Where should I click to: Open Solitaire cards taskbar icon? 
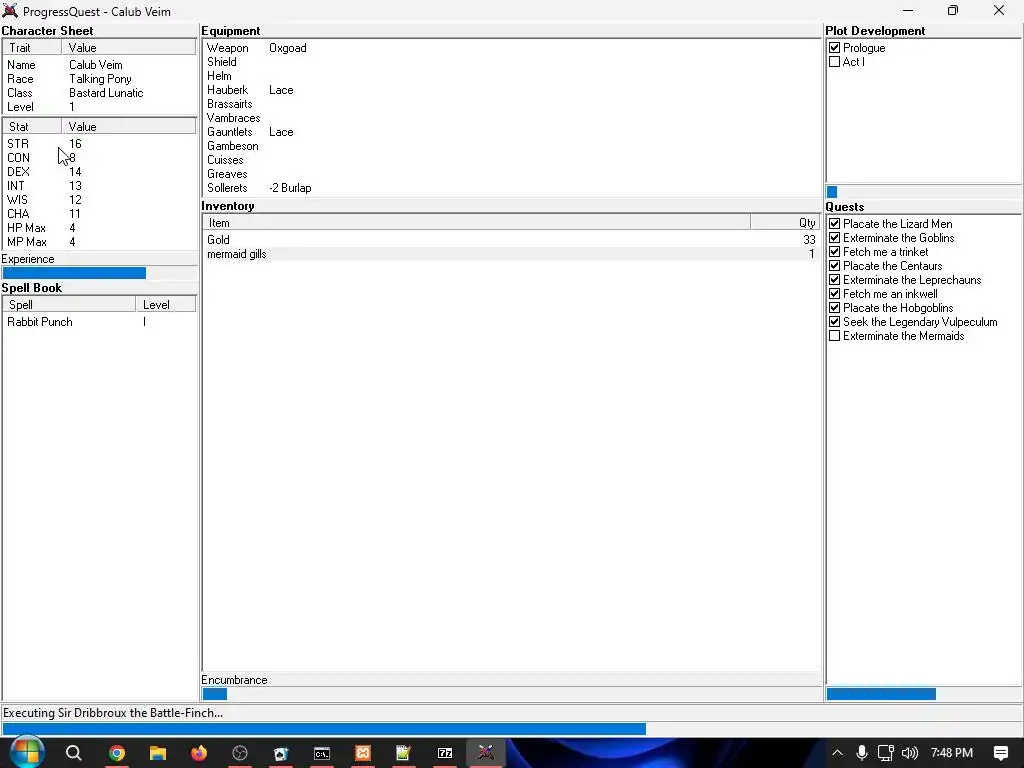tap(281, 753)
